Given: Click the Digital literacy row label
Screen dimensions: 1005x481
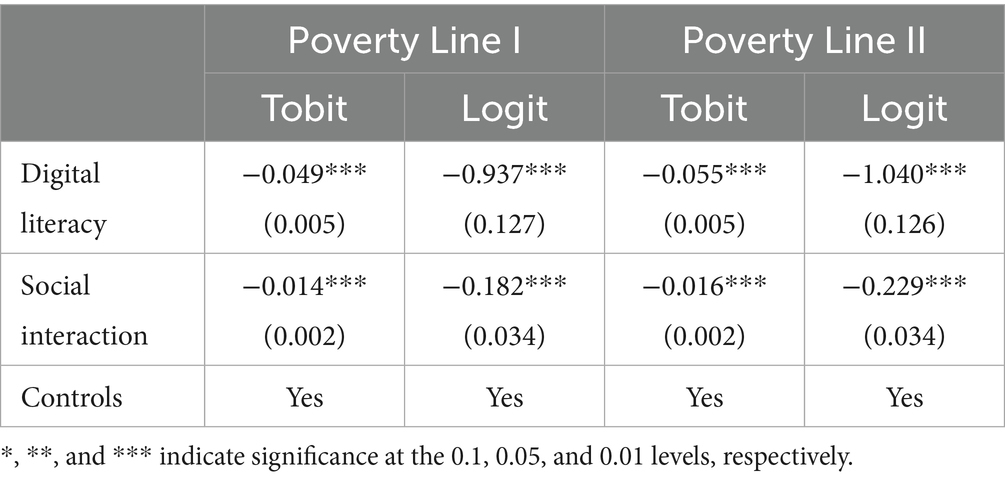Looking at the screenshot, I should [x=64, y=198].
